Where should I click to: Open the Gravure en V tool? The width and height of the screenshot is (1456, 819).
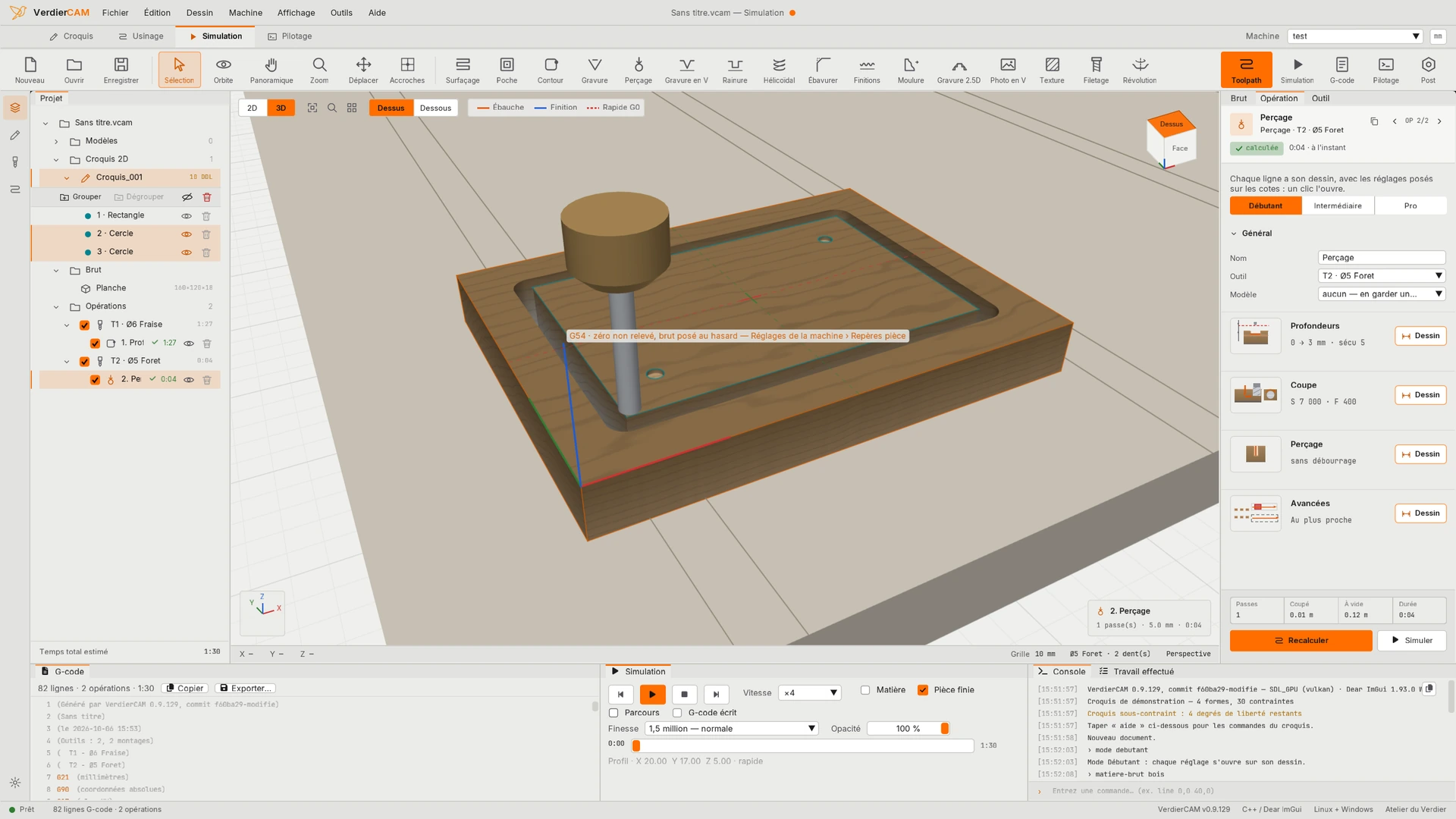pyautogui.click(x=686, y=70)
